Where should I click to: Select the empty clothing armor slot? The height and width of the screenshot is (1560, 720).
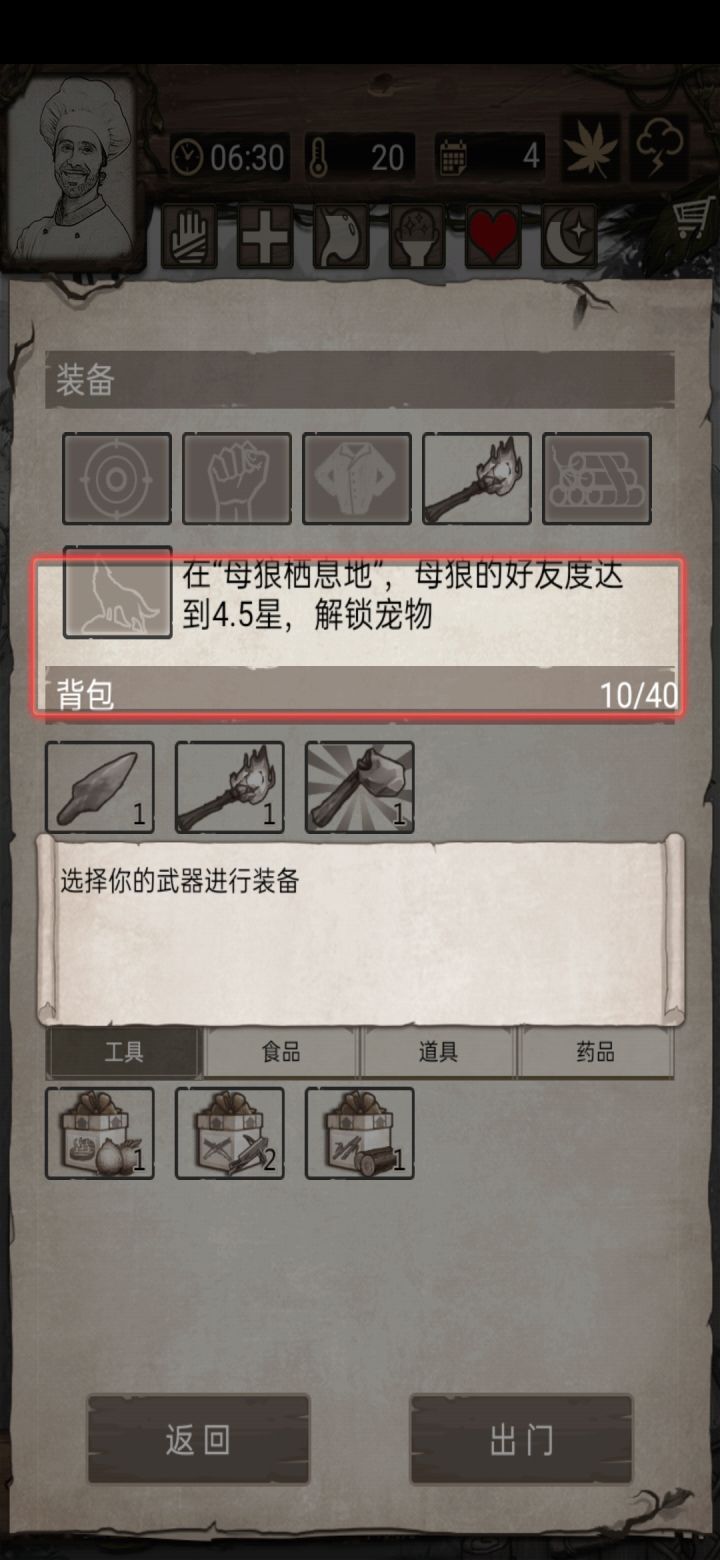357,478
